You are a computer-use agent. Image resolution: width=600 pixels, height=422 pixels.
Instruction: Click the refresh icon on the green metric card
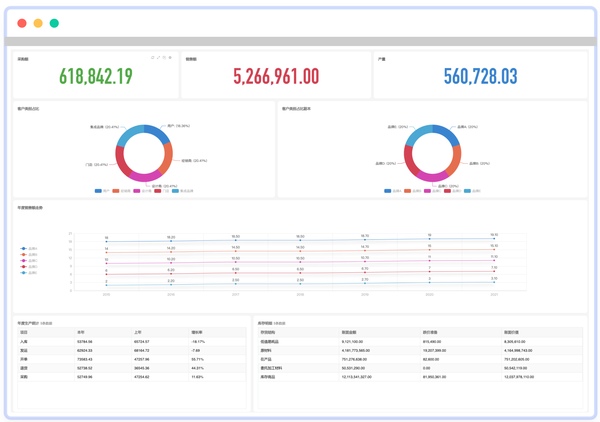pos(153,57)
